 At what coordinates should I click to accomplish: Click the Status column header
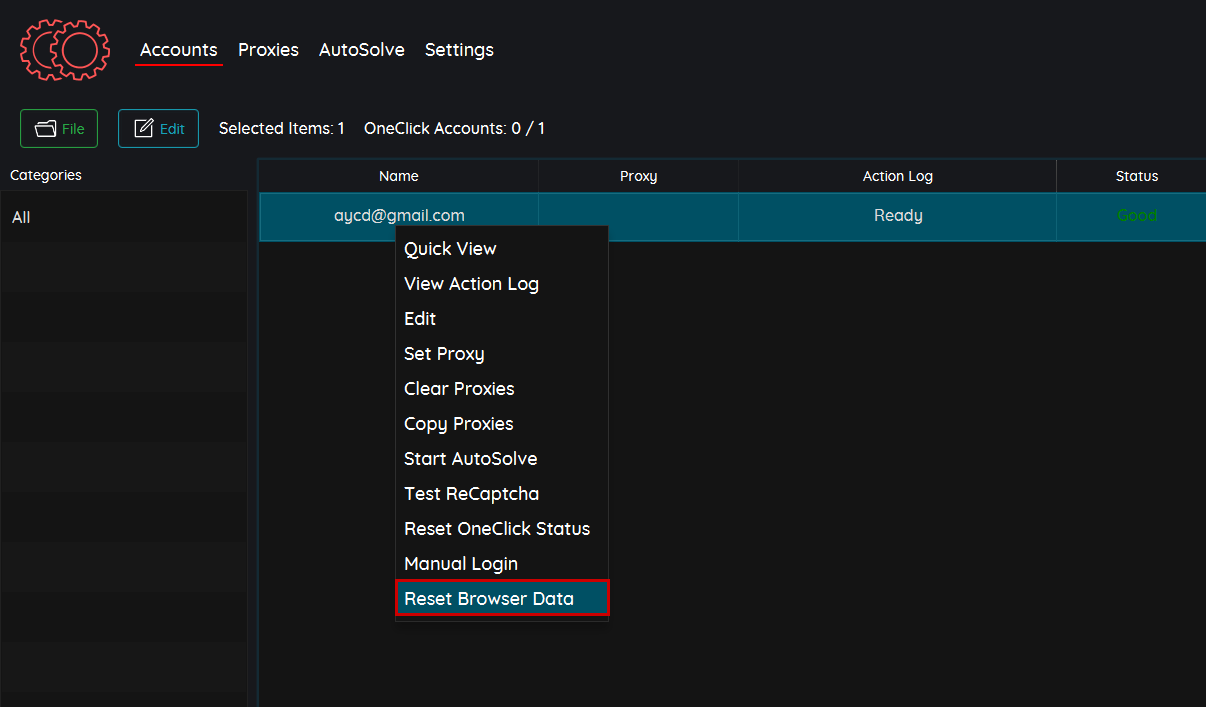coord(1136,176)
